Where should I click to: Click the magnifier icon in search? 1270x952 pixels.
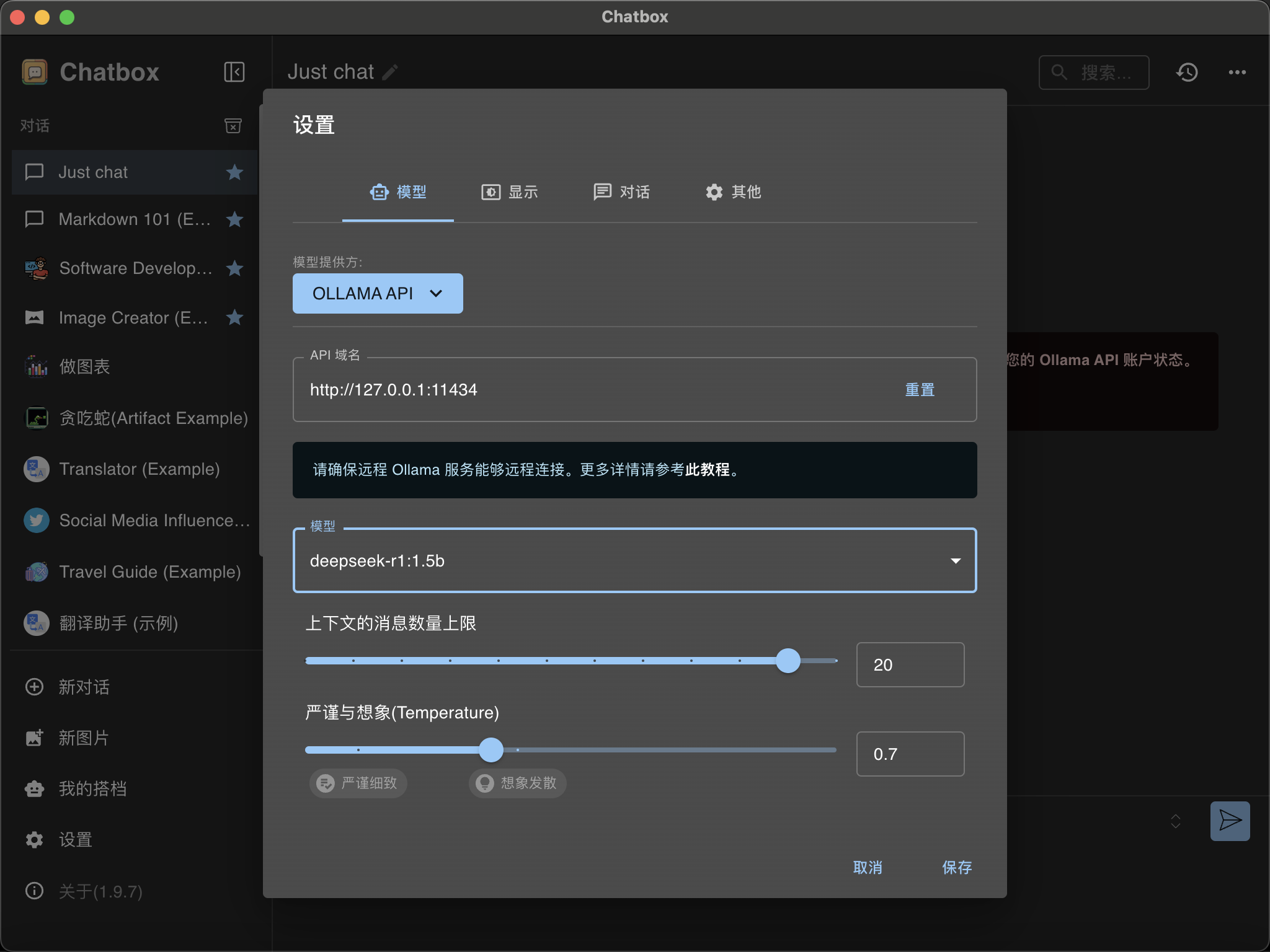1059,73
